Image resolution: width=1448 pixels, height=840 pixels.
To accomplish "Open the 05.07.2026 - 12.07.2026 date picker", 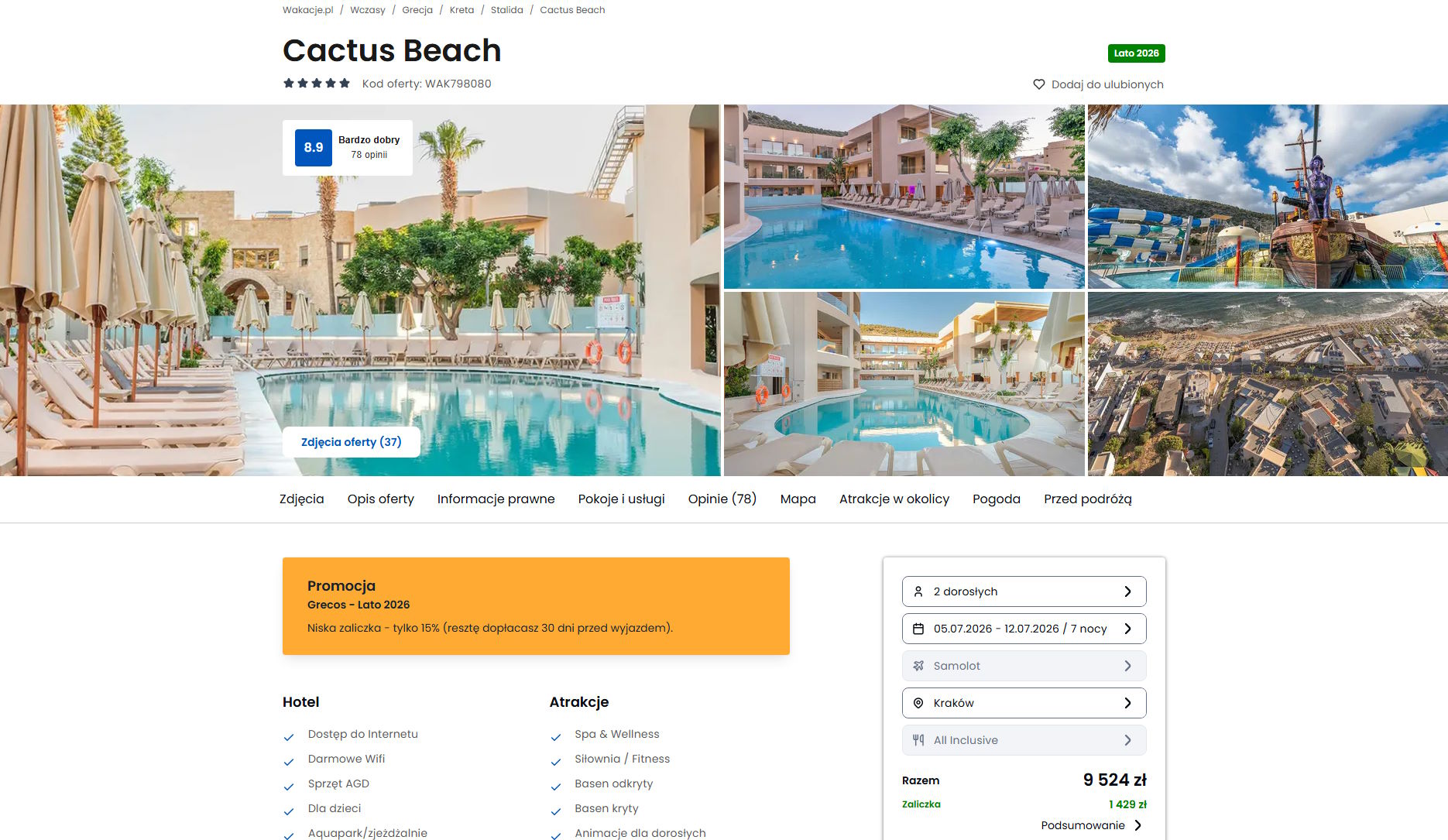I will [1024, 629].
